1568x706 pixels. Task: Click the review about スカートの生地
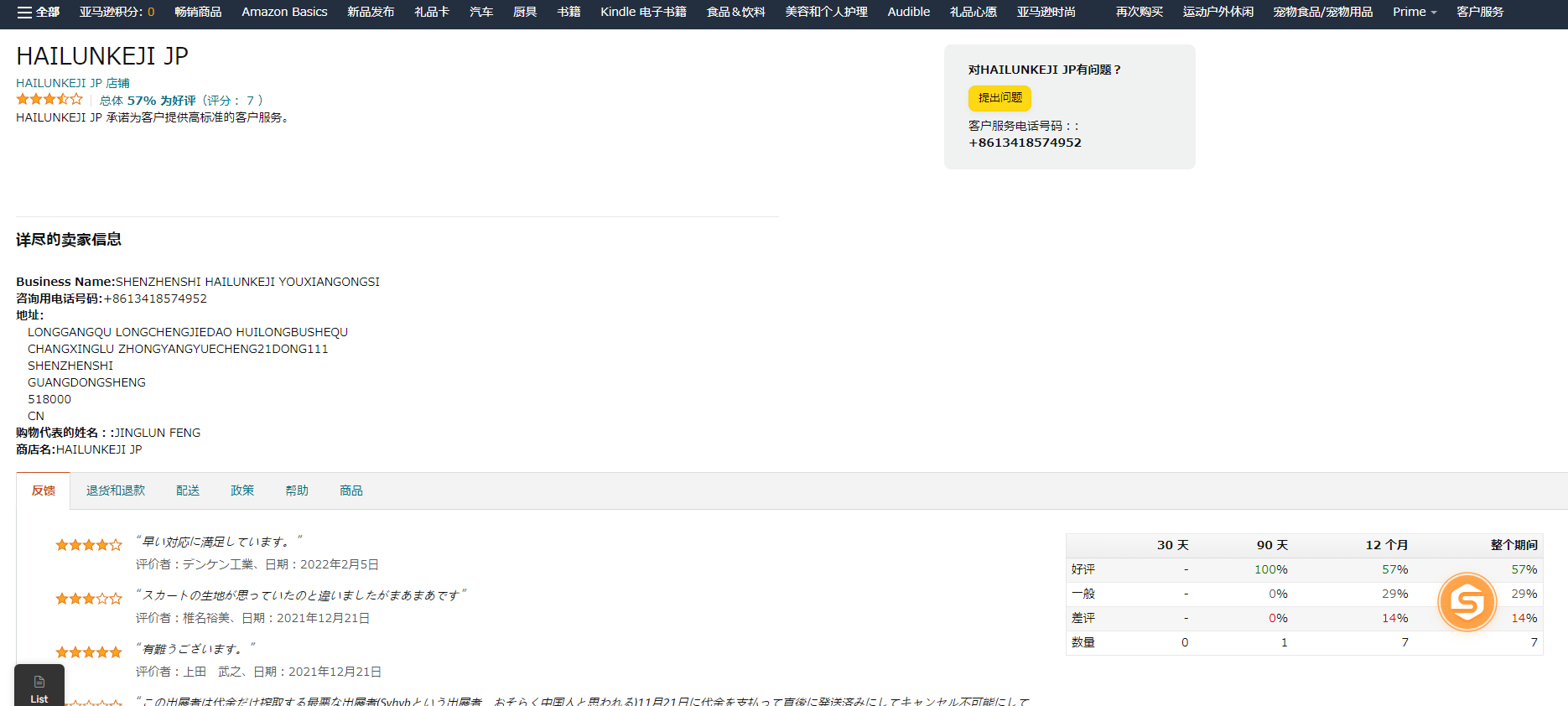coord(302,594)
